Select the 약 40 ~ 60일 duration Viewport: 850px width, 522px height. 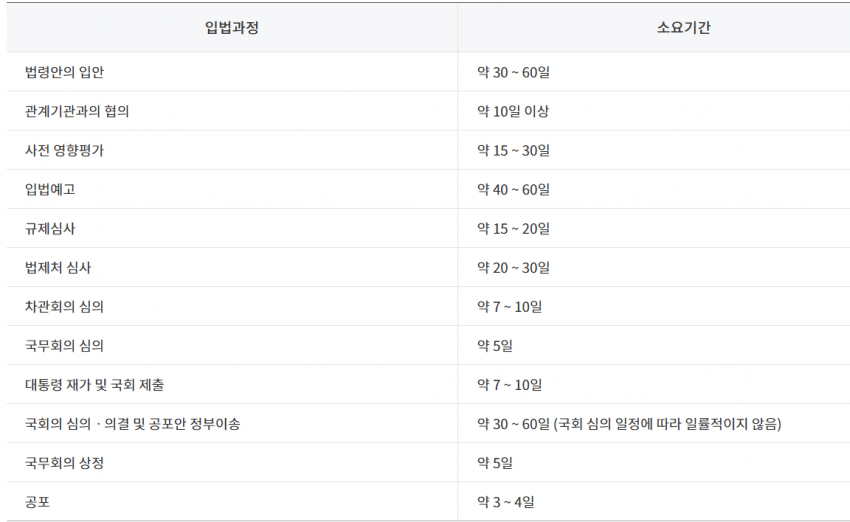tap(513, 190)
